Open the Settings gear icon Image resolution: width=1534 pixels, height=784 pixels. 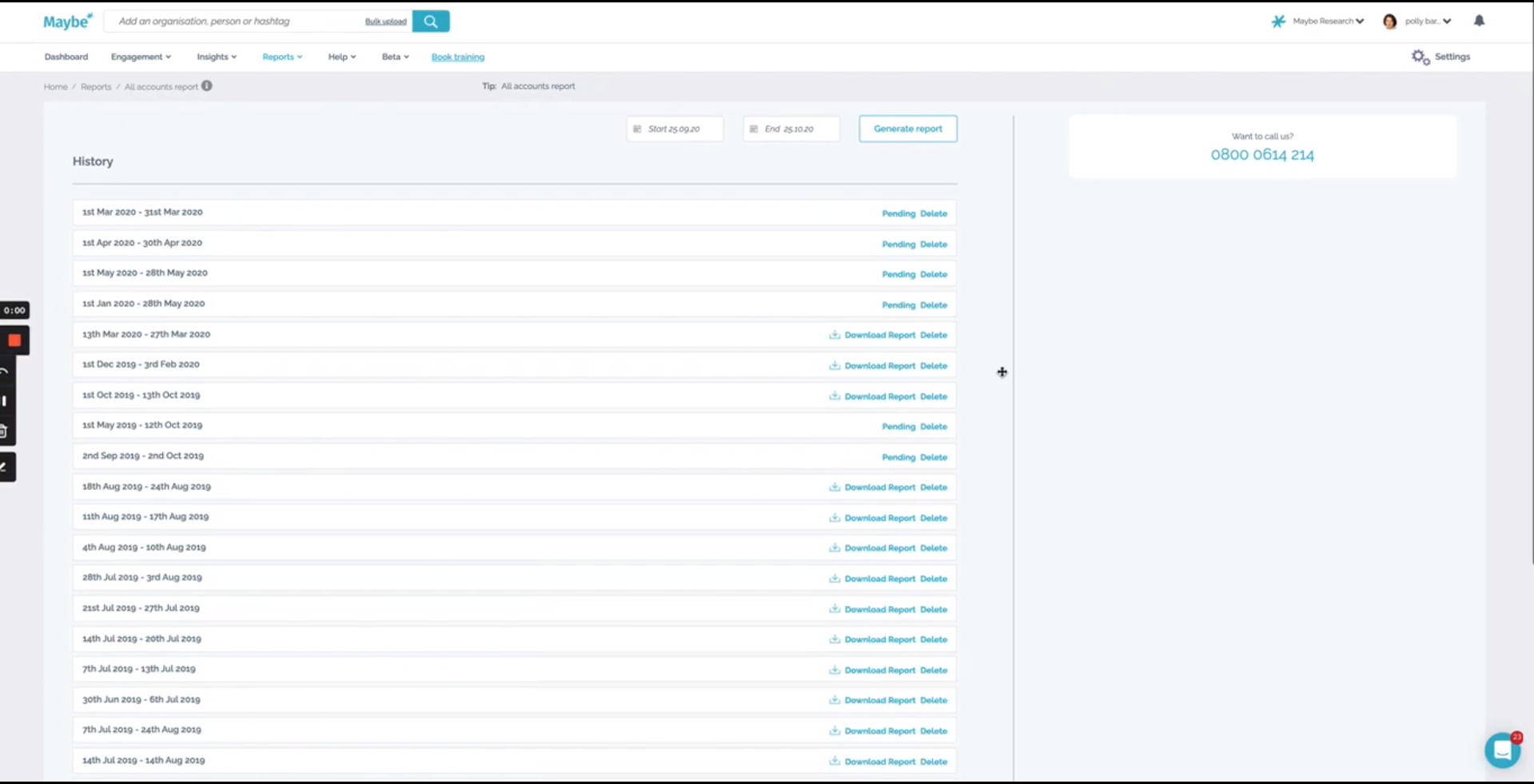tap(1420, 57)
